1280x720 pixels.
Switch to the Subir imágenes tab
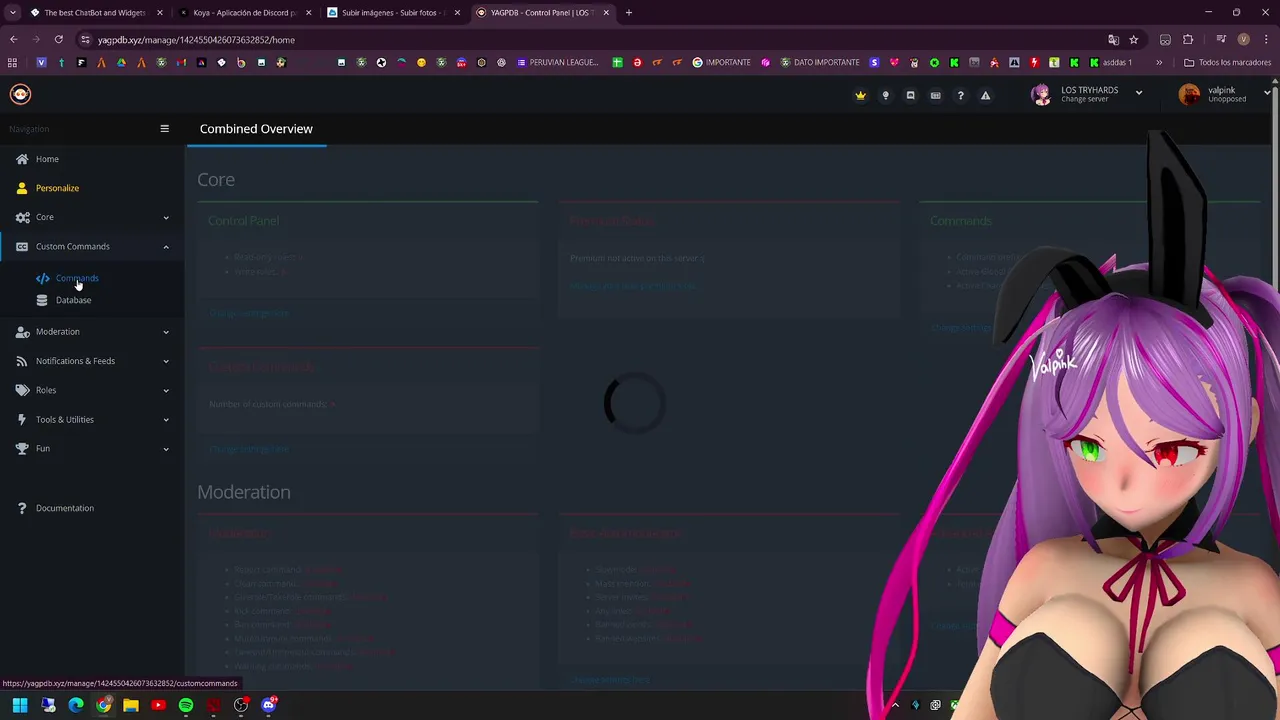[393, 13]
